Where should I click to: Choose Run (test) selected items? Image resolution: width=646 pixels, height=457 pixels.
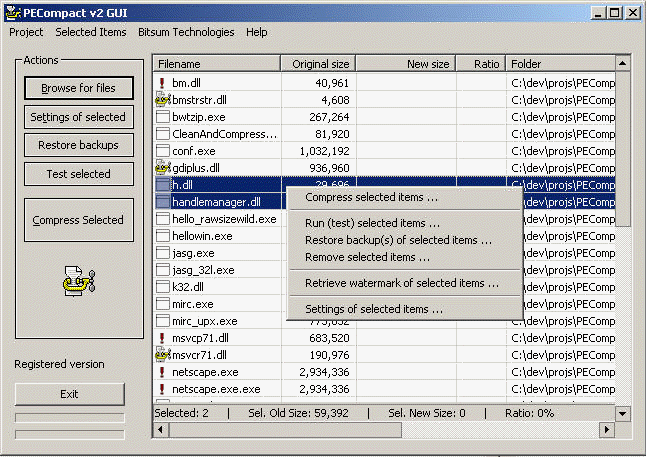click(x=405, y=223)
